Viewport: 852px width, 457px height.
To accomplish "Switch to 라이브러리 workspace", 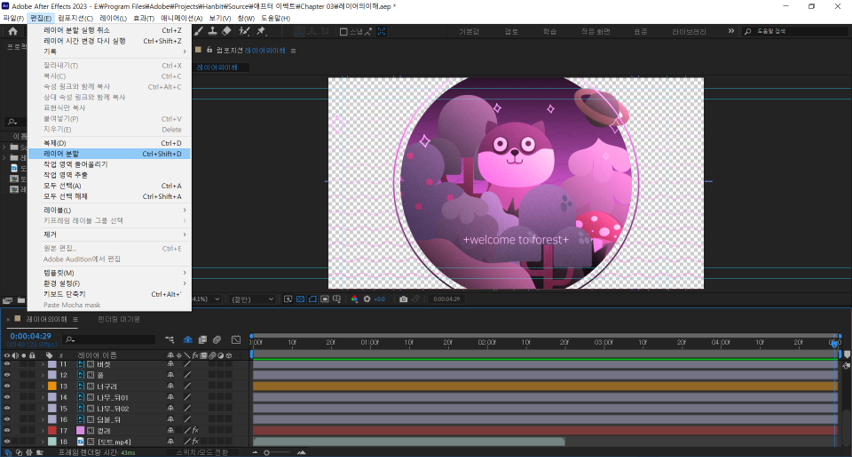I will 689,32.
